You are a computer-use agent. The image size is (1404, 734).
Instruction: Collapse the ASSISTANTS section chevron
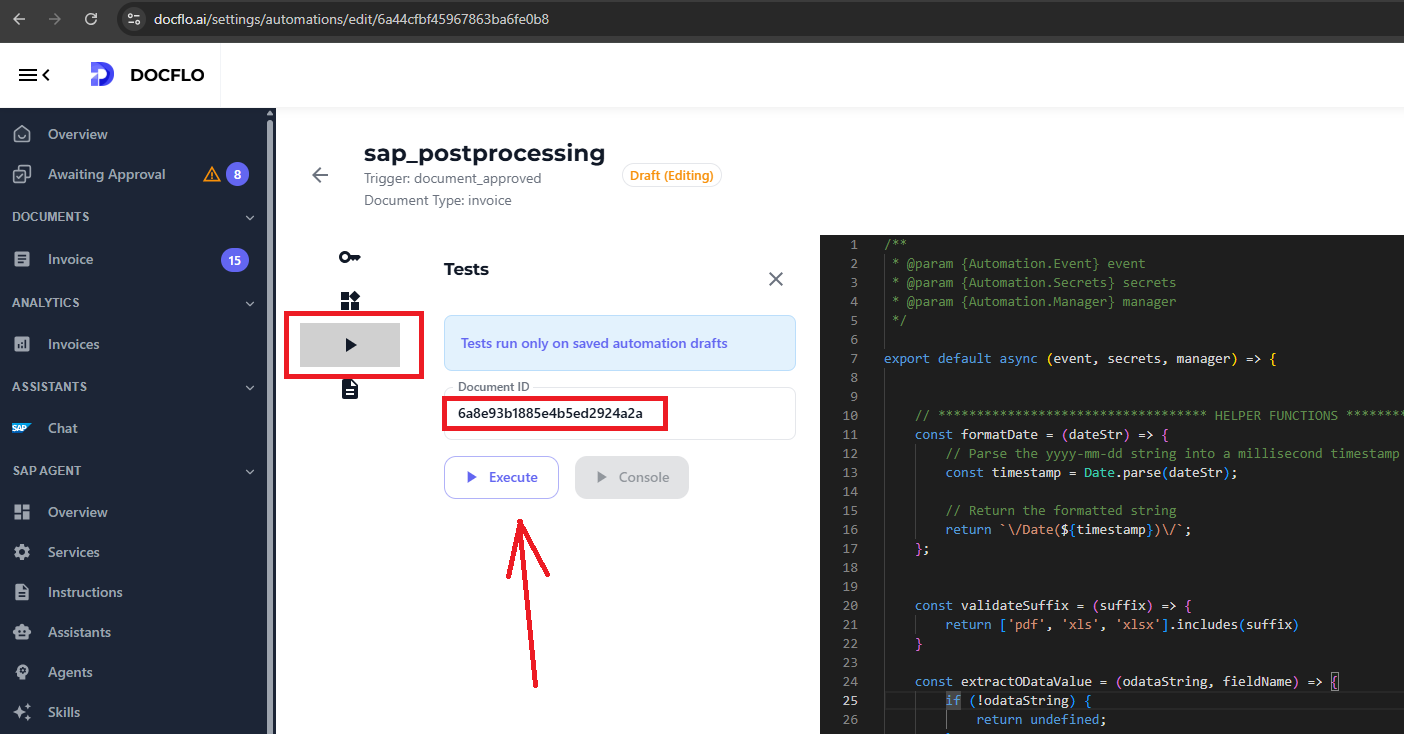249,387
